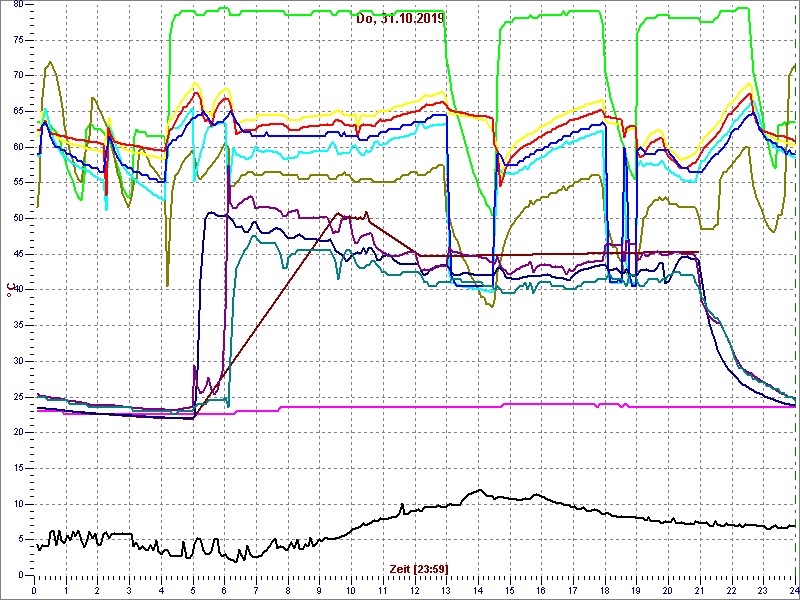Select the '75' temperature axis value

(x=19, y=40)
